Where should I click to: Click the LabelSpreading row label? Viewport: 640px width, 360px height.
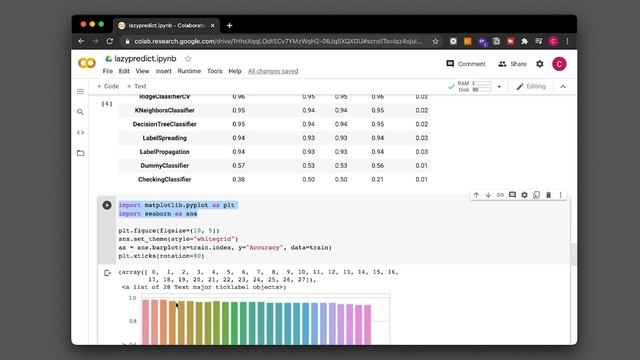point(164,138)
